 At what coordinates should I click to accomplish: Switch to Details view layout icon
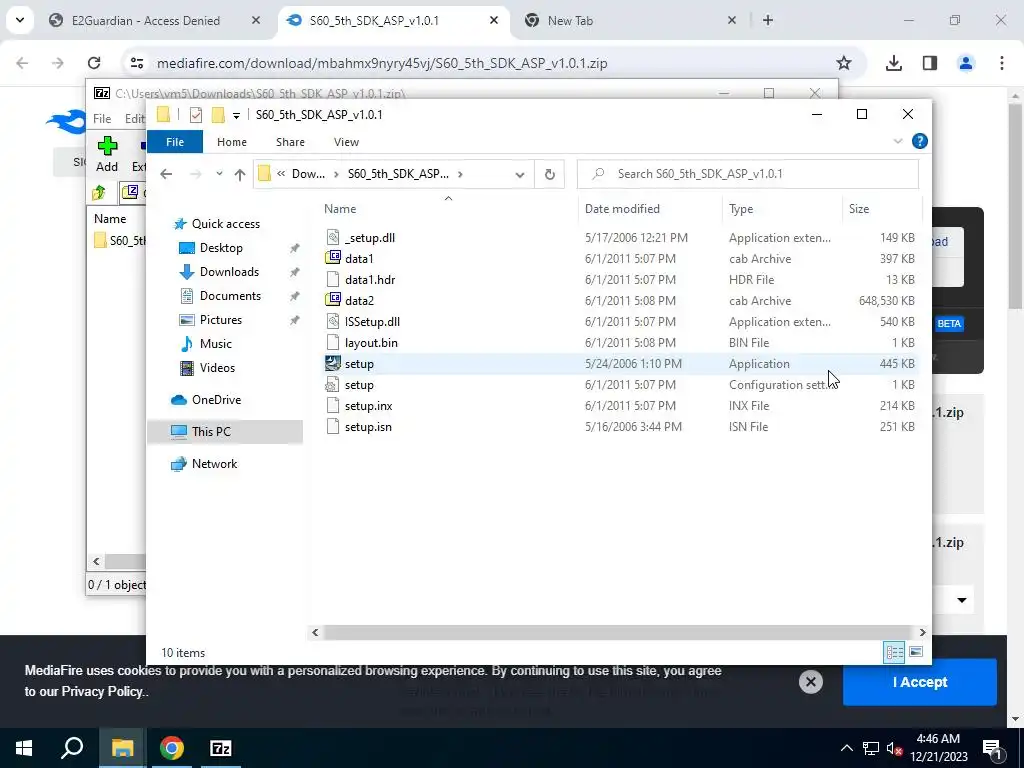pyautogui.click(x=894, y=652)
